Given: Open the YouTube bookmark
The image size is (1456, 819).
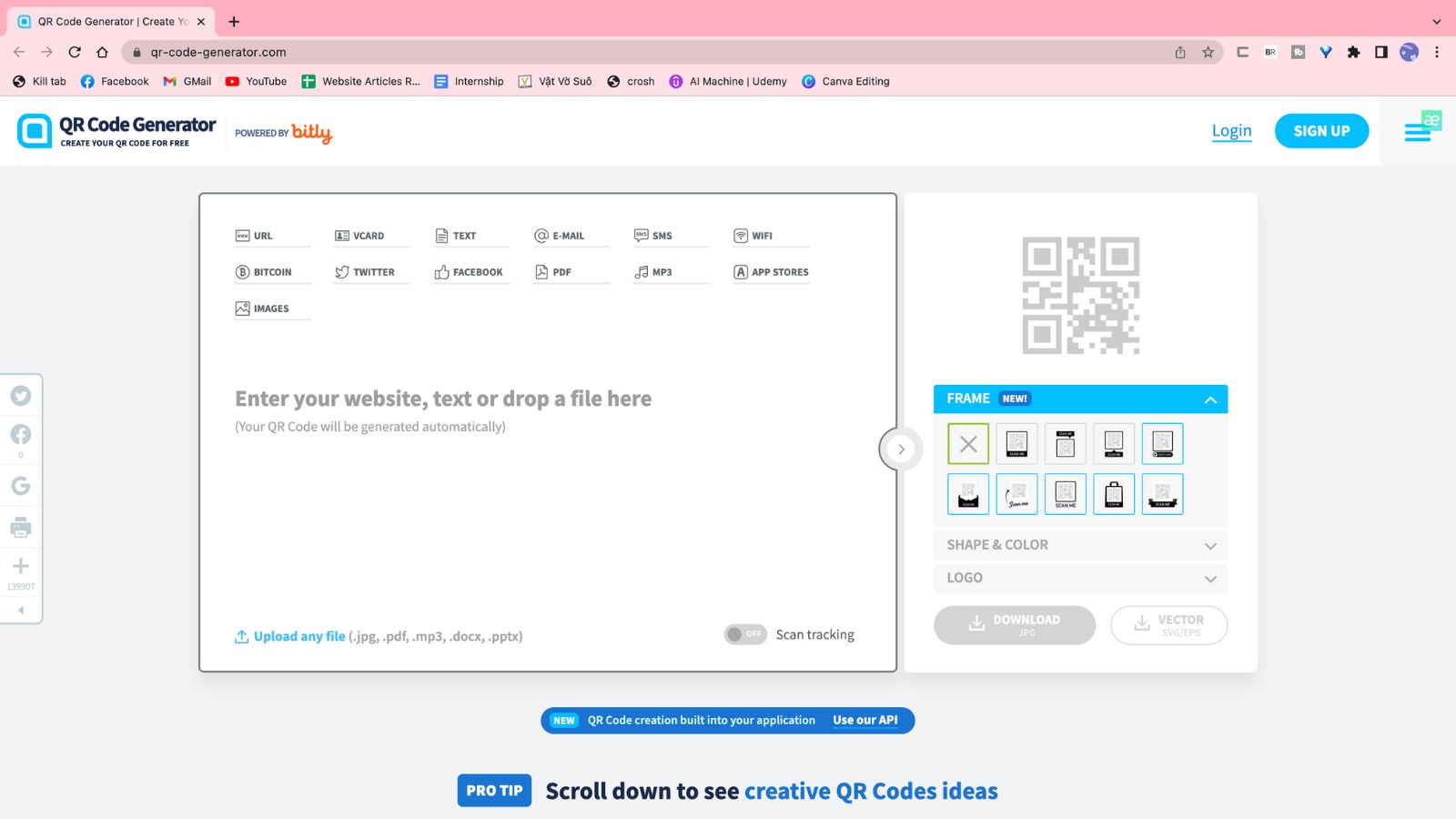Looking at the screenshot, I should click(256, 81).
